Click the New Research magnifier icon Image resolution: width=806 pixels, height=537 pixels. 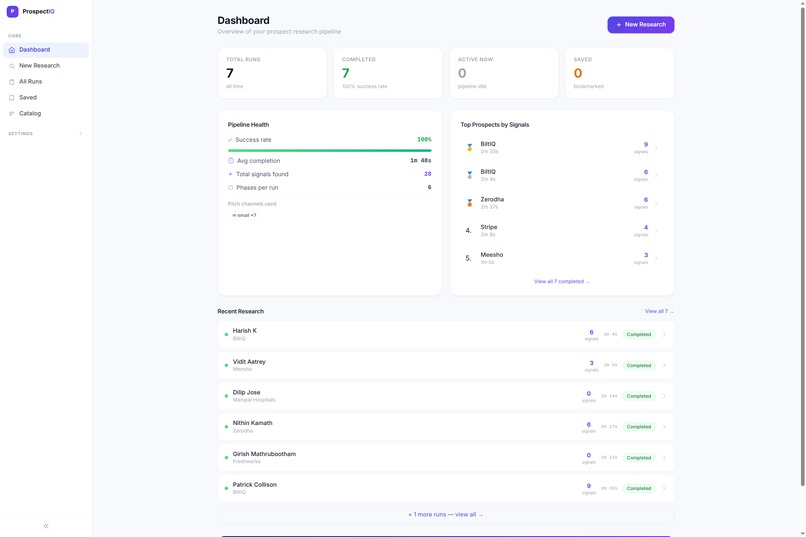(x=12, y=66)
